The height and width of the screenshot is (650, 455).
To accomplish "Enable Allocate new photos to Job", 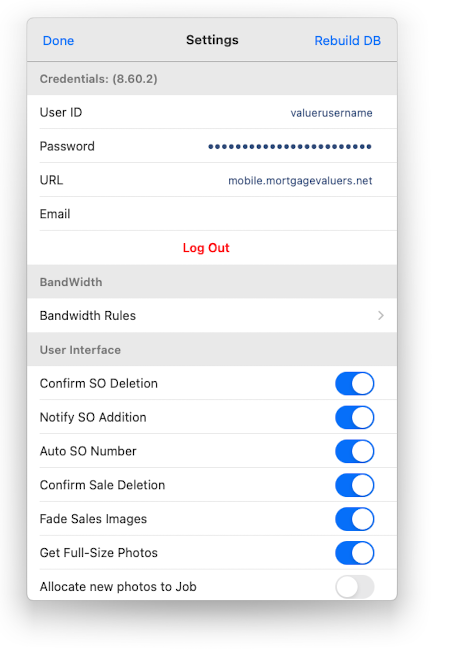I will pos(354,587).
